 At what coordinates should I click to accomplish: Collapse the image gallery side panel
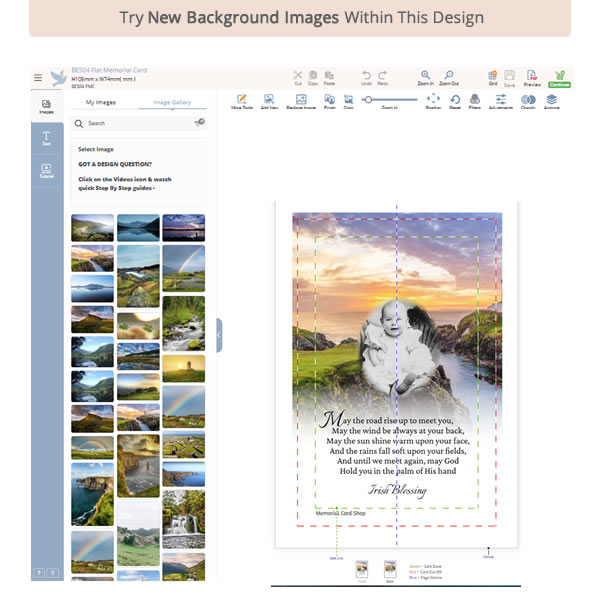click(x=219, y=335)
